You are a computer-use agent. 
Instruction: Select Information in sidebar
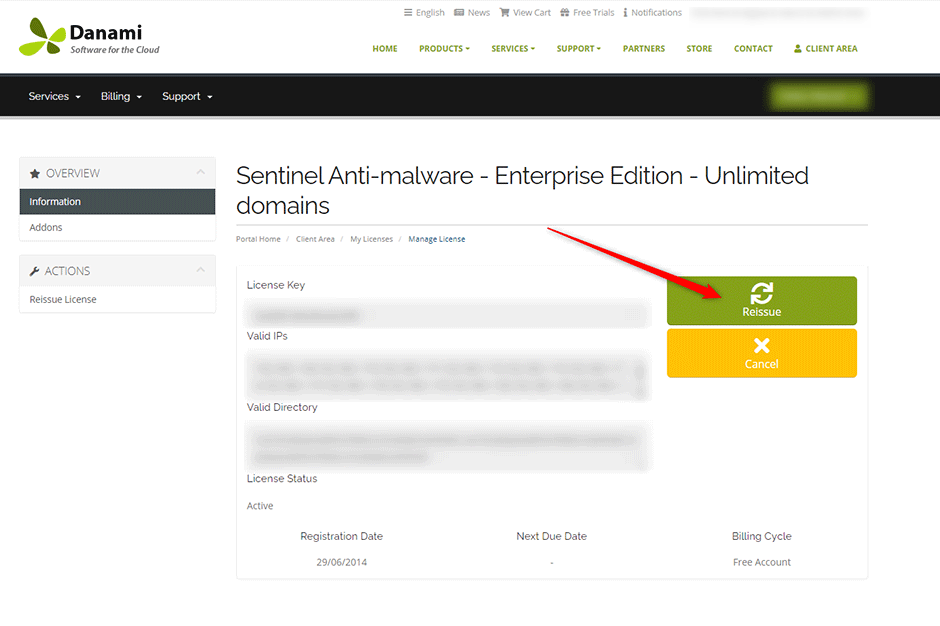coord(118,201)
